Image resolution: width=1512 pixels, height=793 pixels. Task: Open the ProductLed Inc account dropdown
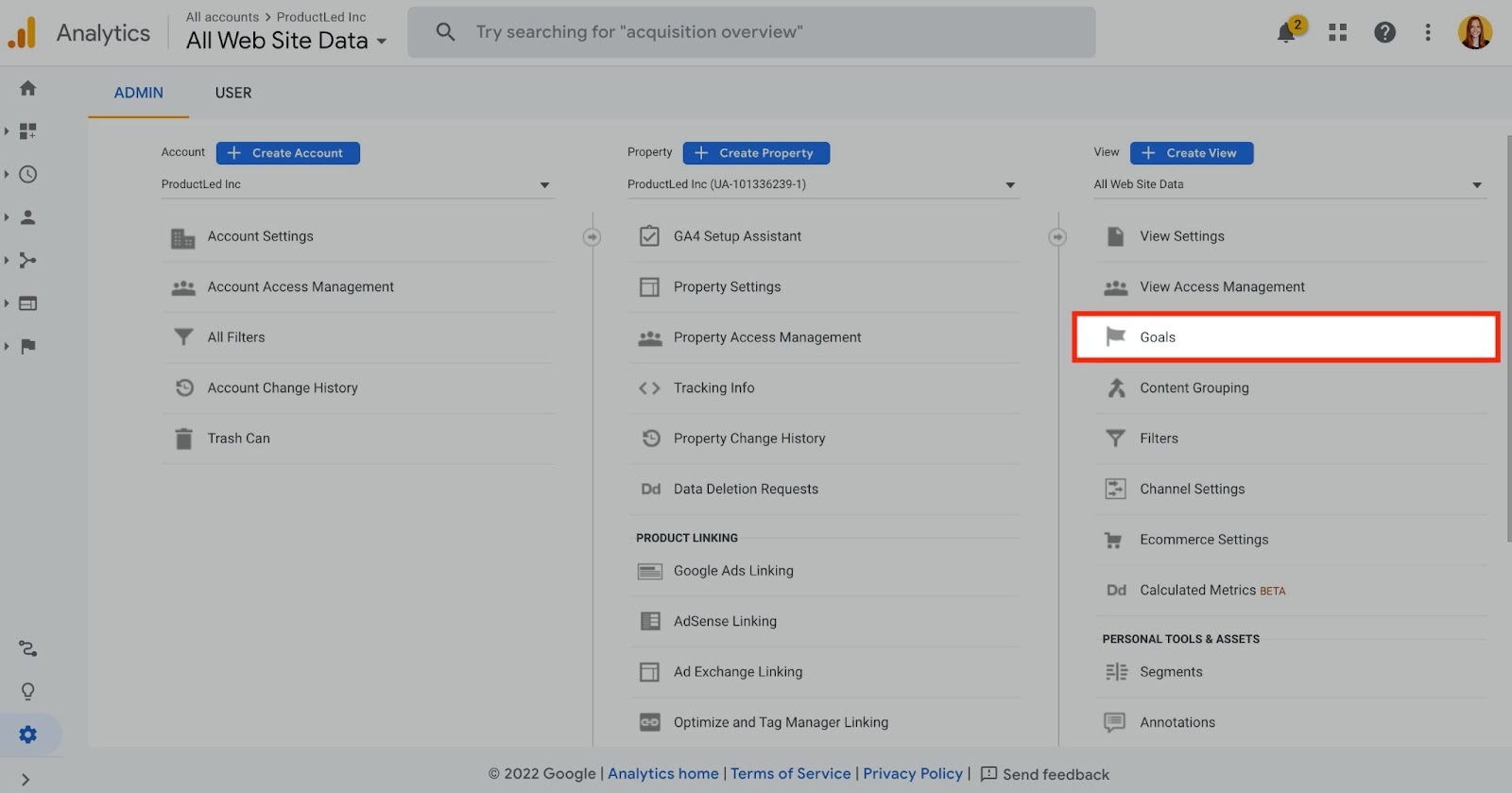coord(356,184)
